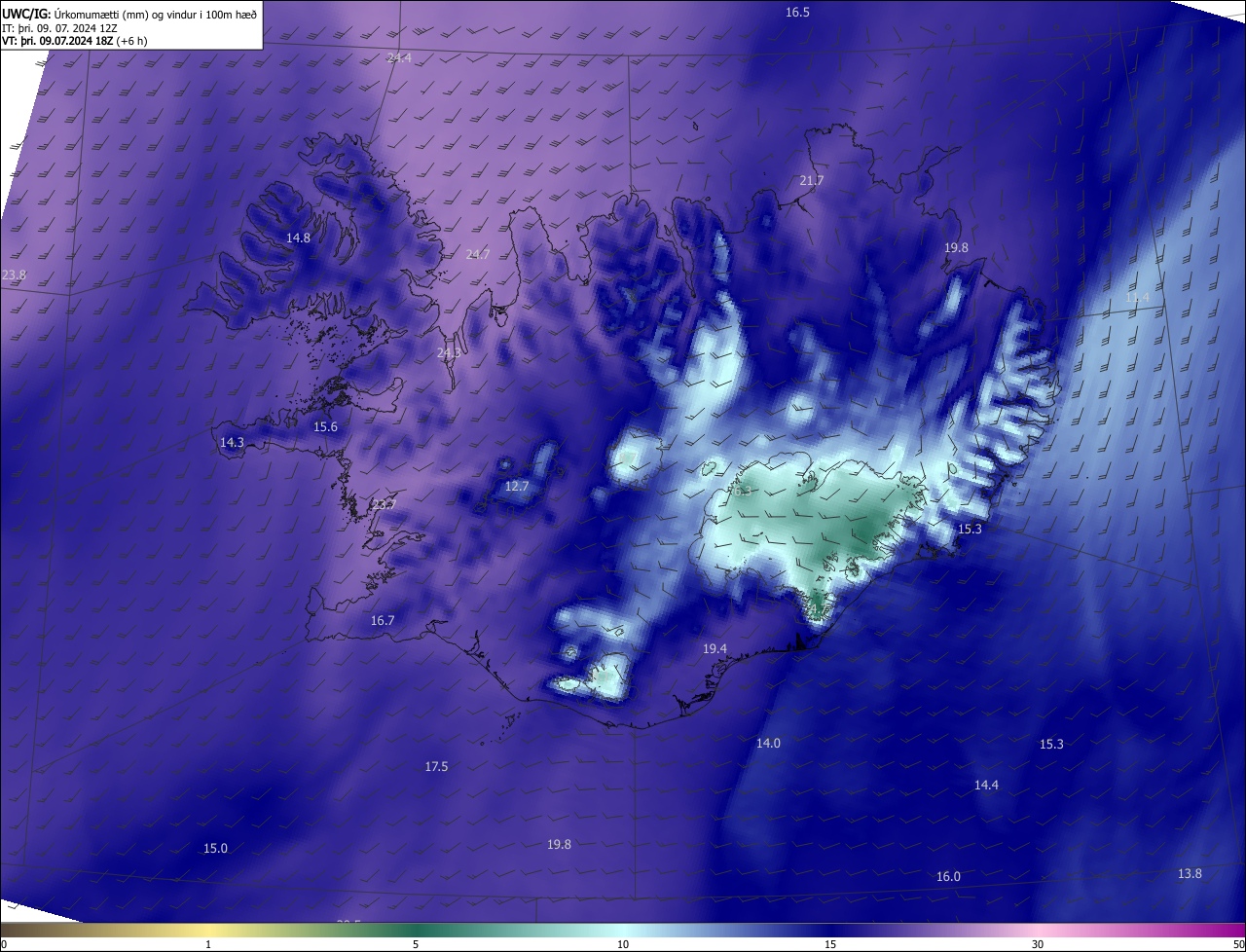Click the 24.4 value label
The height and width of the screenshot is (952, 1246).
pos(399,58)
